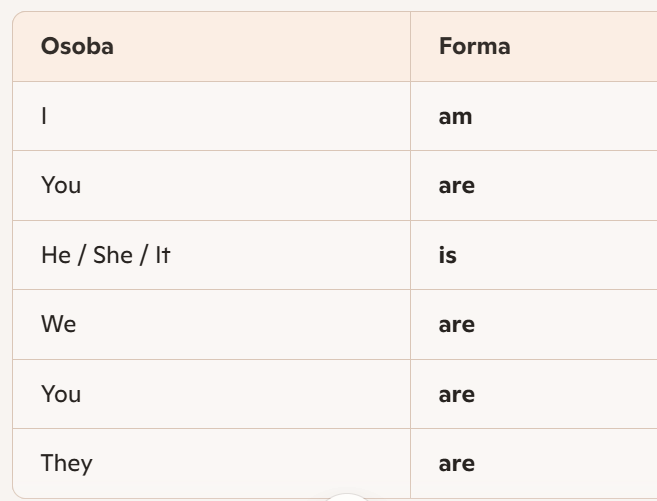Select the bold verb form is
657x501 pixels.
coord(447,255)
